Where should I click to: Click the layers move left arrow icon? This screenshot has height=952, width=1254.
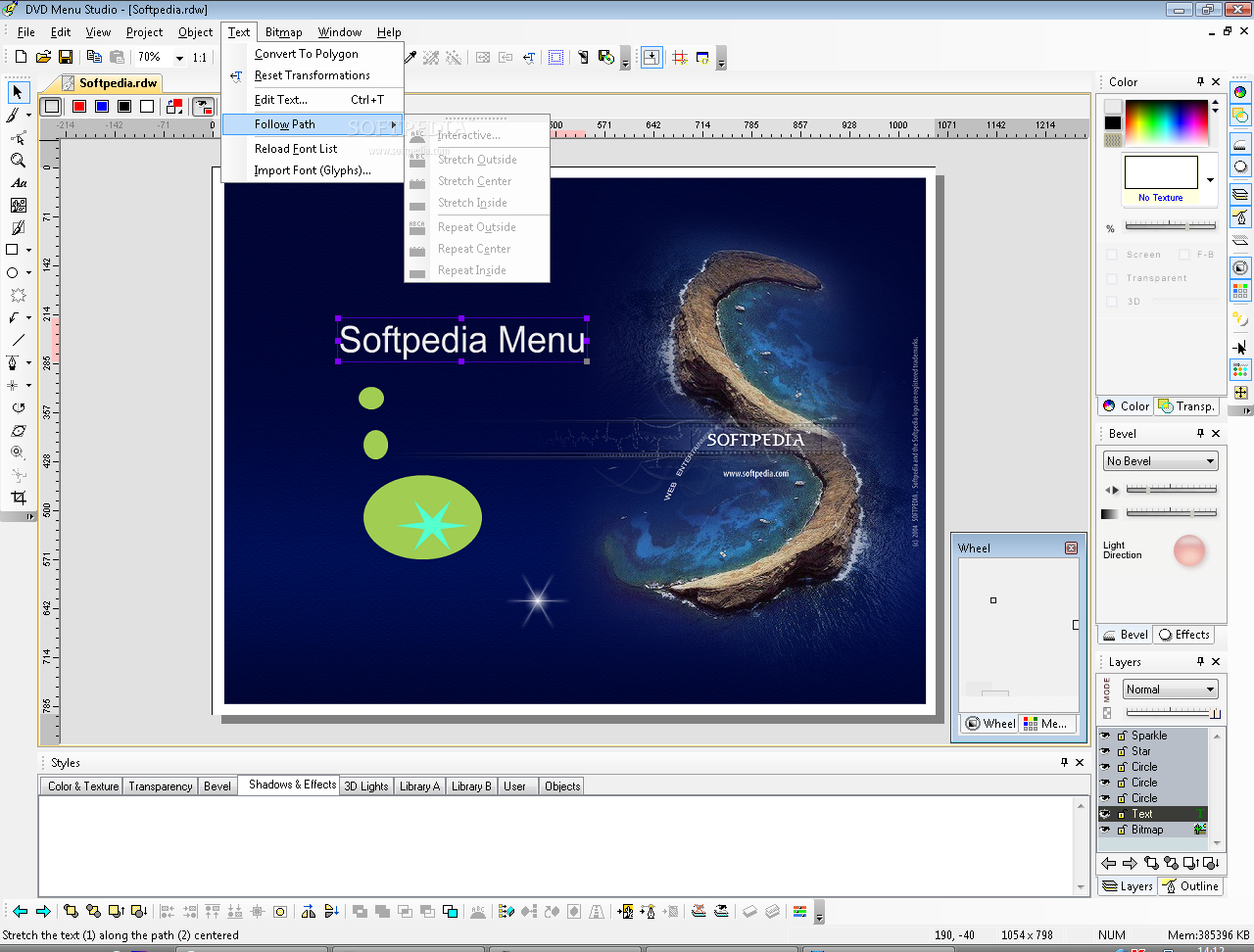[x=1109, y=863]
